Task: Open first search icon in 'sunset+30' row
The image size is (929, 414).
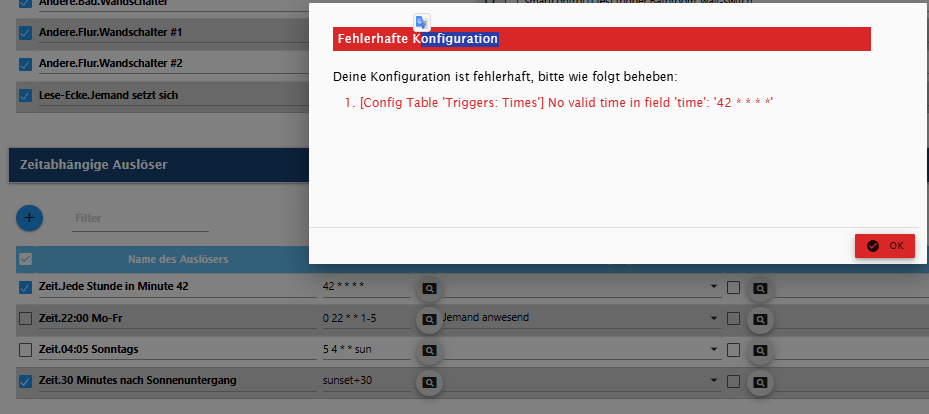Action: (x=430, y=382)
